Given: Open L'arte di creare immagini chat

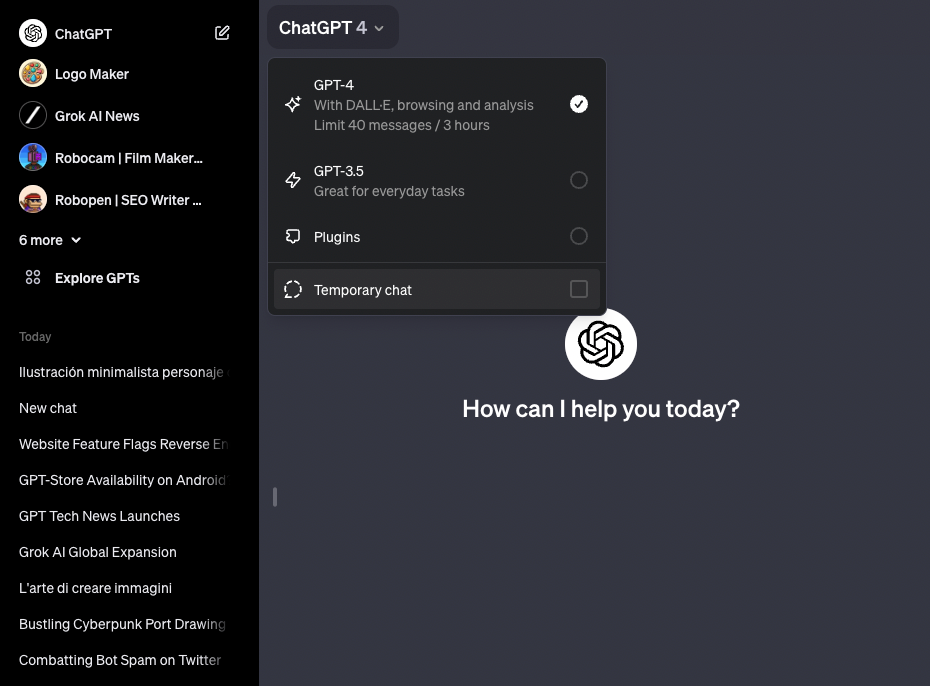Looking at the screenshot, I should [x=95, y=588].
